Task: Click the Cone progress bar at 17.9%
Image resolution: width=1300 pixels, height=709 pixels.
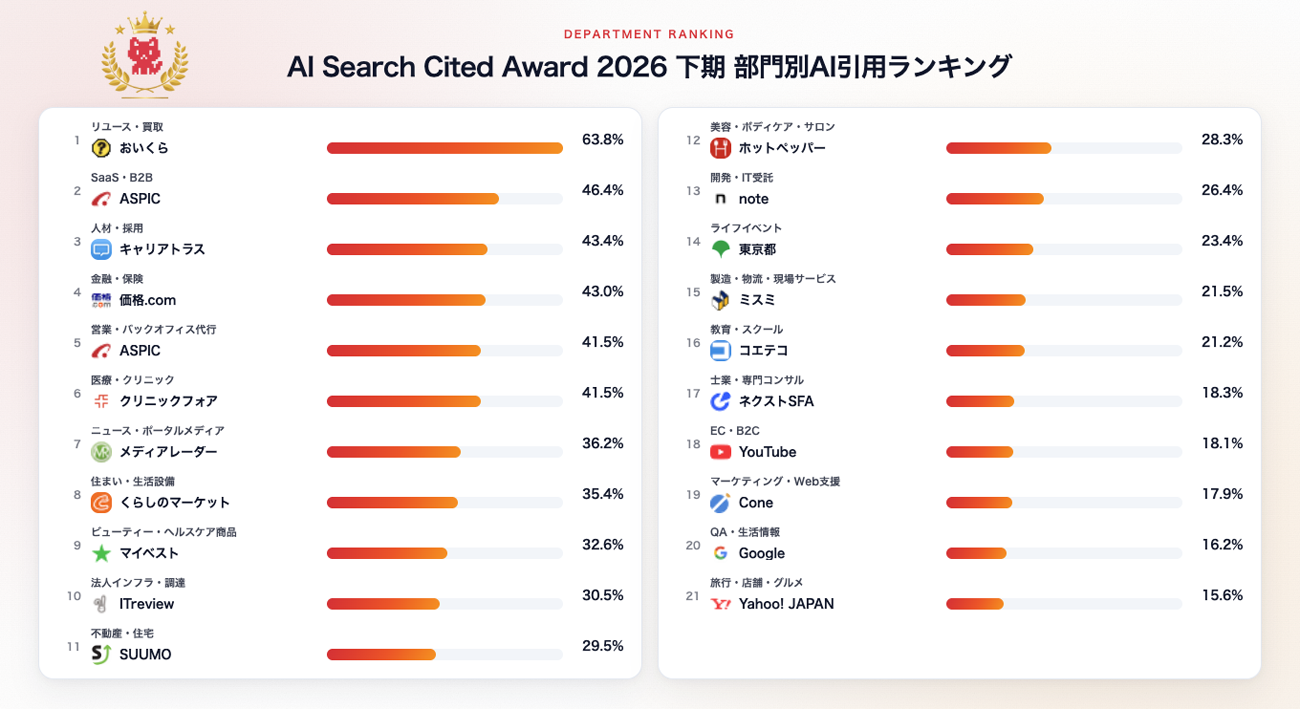Action: click(1064, 502)
